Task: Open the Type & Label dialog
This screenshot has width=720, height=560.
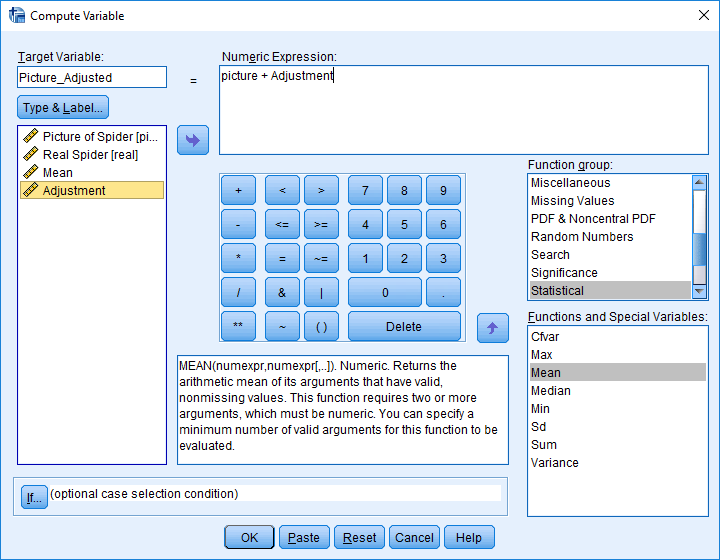Action: coord(63,108)
